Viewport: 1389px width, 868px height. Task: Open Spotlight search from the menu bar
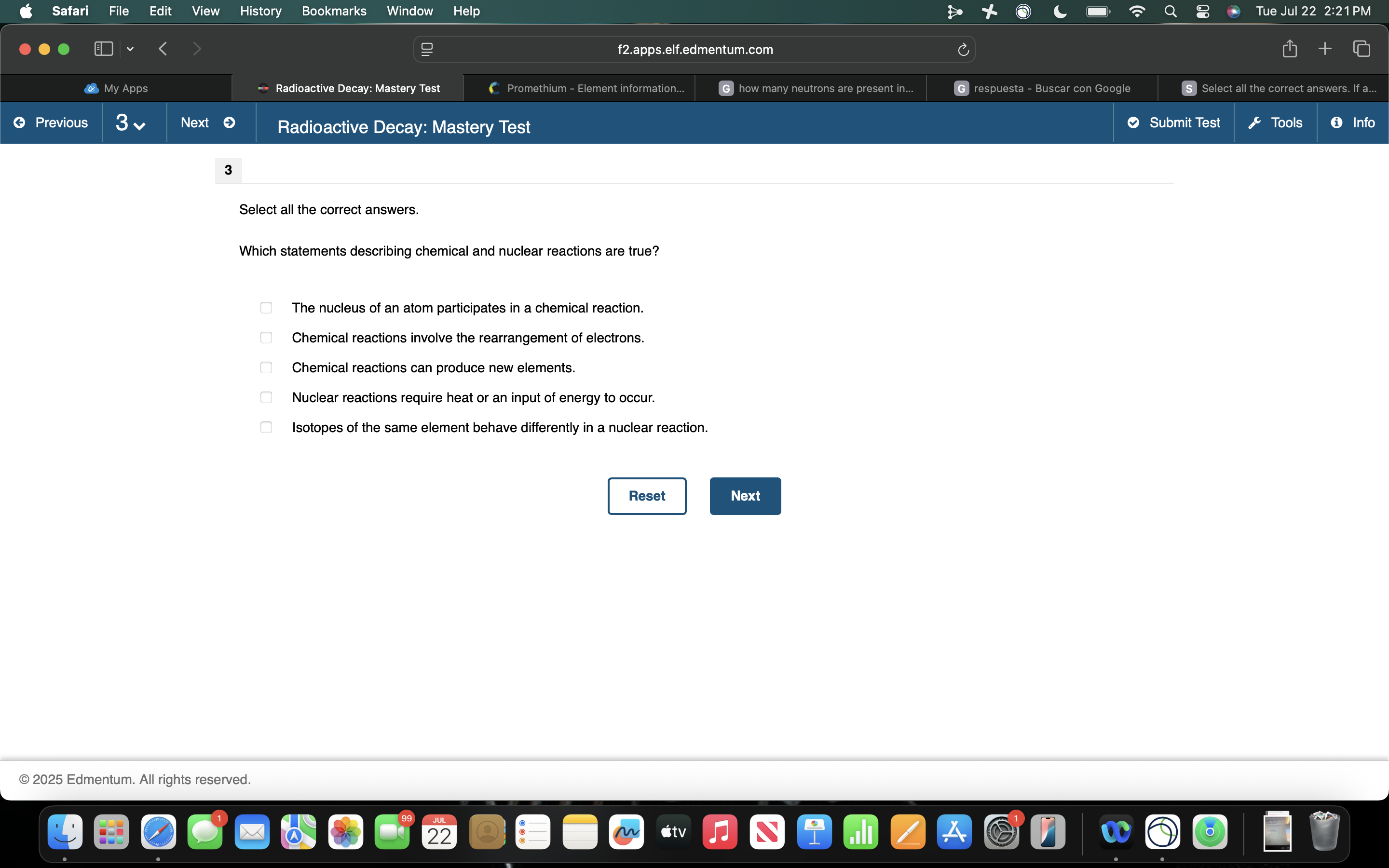tap(1171, 11)
